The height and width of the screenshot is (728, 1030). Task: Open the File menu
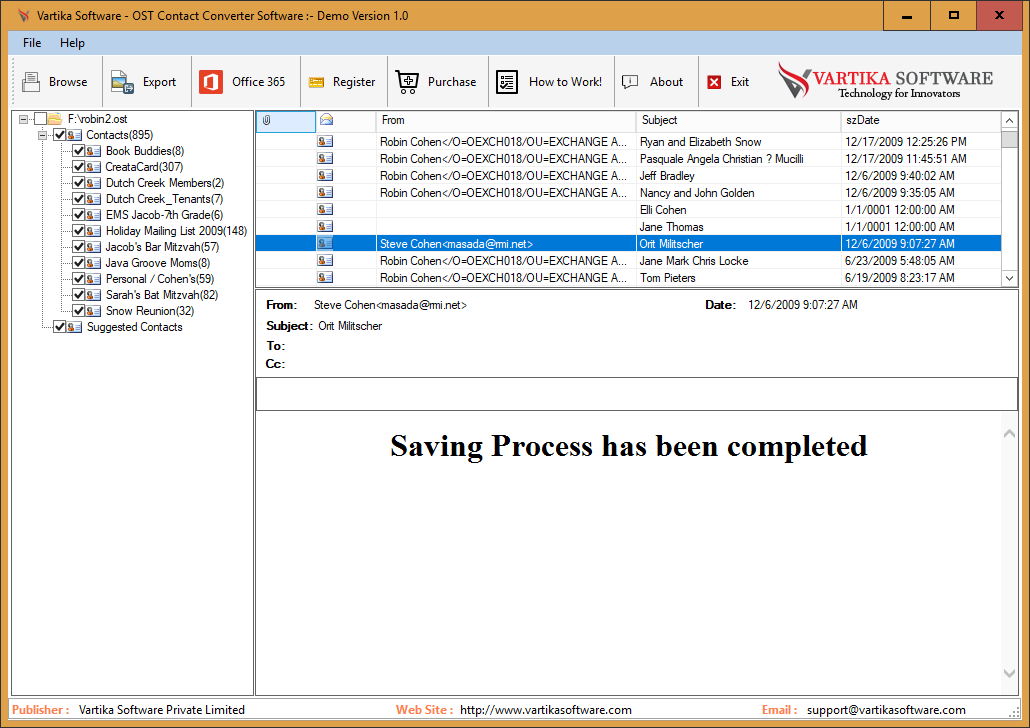[32, 43]
